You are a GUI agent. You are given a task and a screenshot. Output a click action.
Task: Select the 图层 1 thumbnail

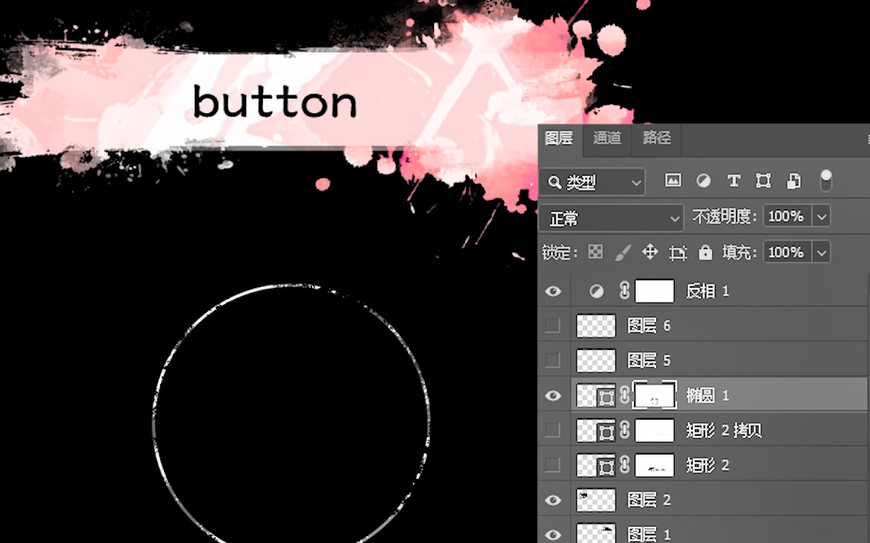coord(596,533)
